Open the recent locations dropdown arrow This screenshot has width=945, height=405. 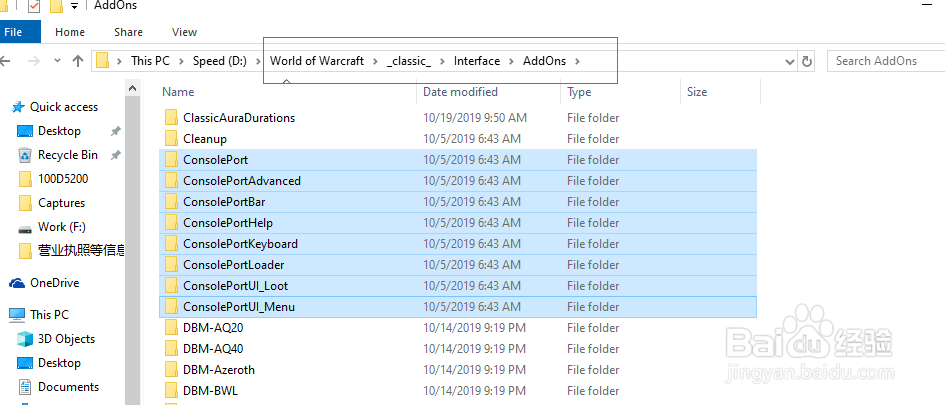(58, 61)
